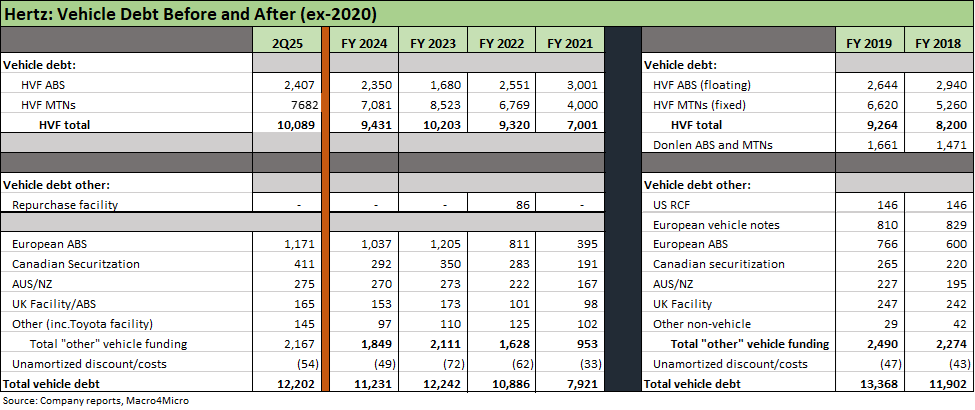Click the European ABS 2Q25 value '1,171'
This screenshot has width=975, height=410.
pyautogui.click(x=301, y=244)
